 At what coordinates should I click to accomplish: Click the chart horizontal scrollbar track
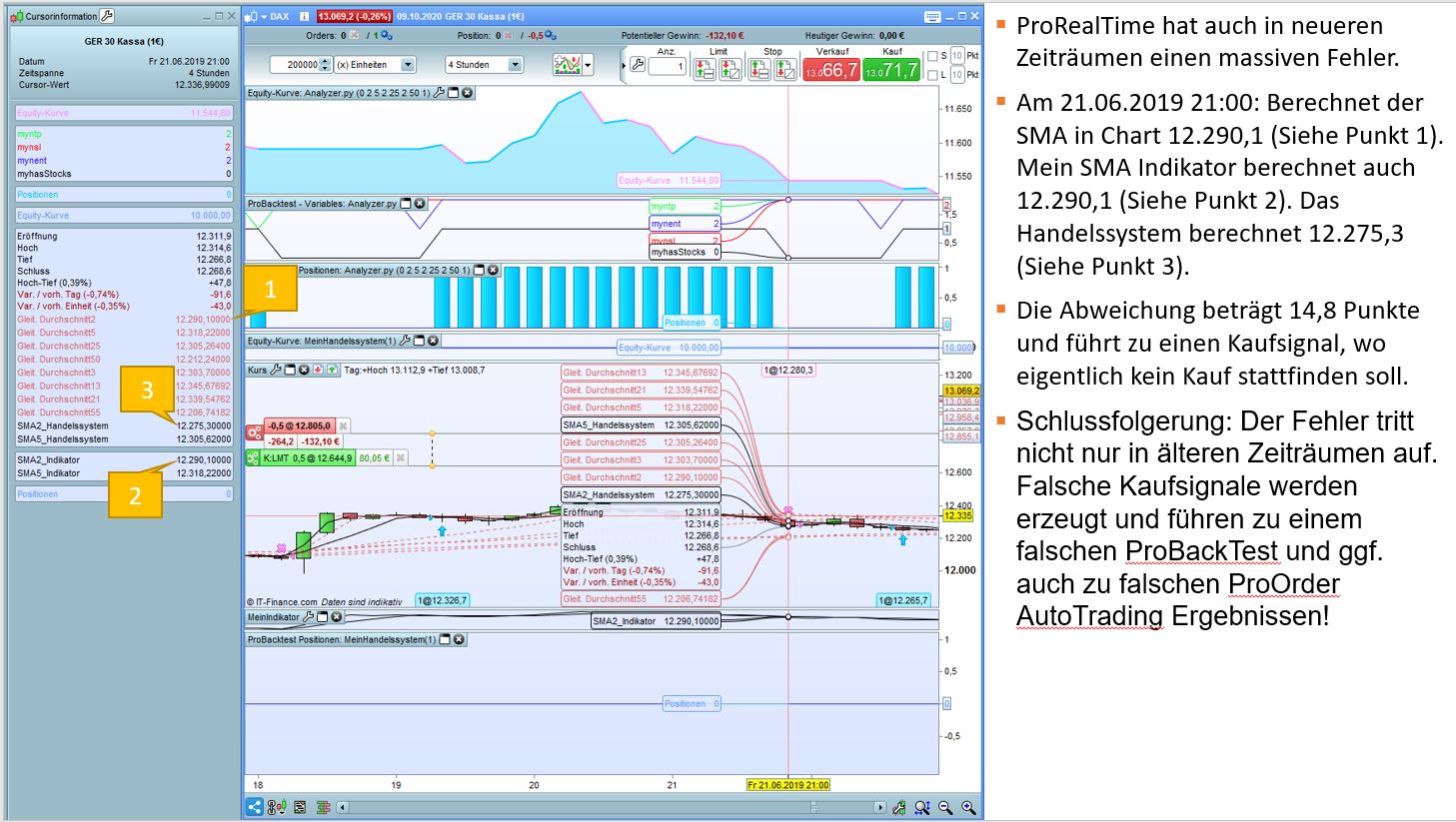pyautogui.click(x=611, y=807)
